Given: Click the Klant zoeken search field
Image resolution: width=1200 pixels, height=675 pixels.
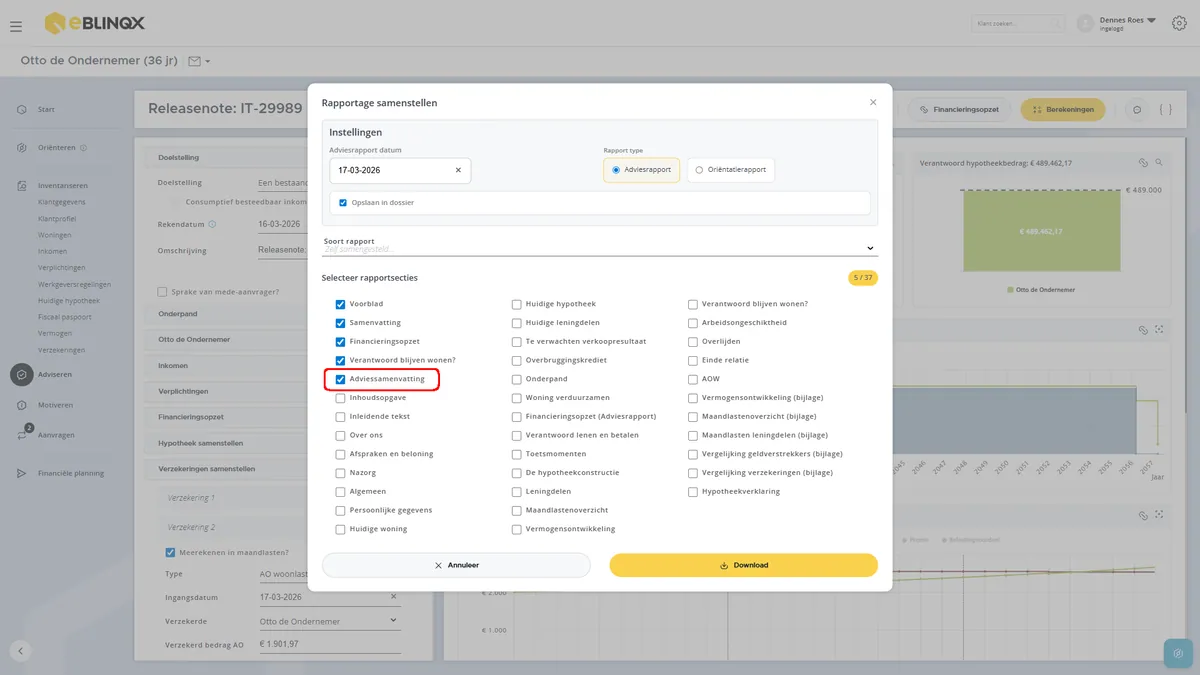Looking at the screenshot, I should pos(1018,23).
